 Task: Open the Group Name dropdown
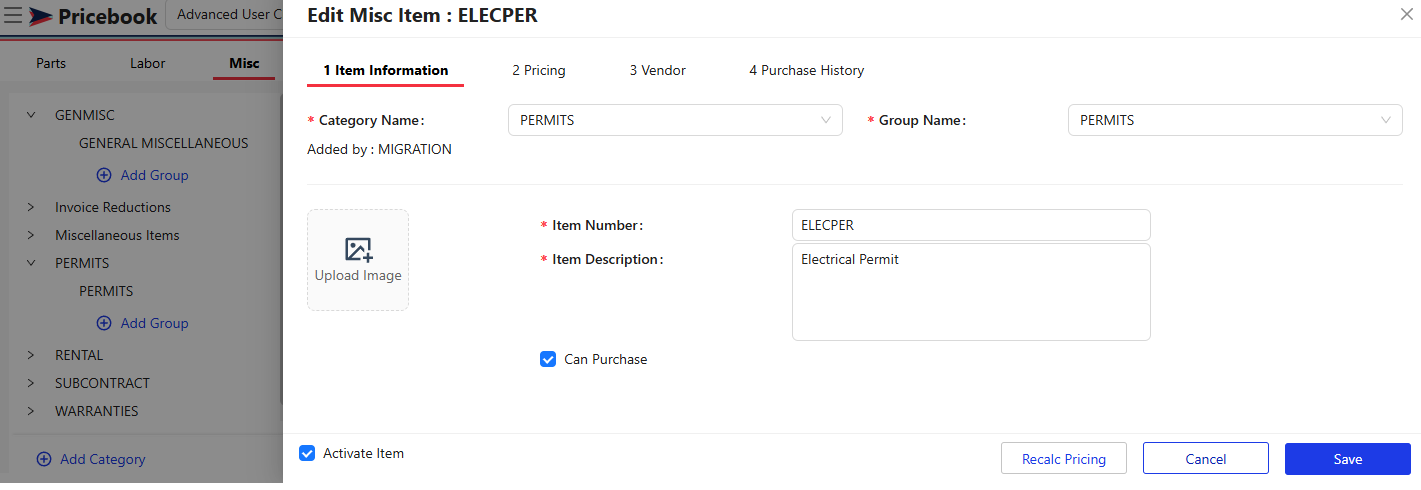[x=1235, y=120]
